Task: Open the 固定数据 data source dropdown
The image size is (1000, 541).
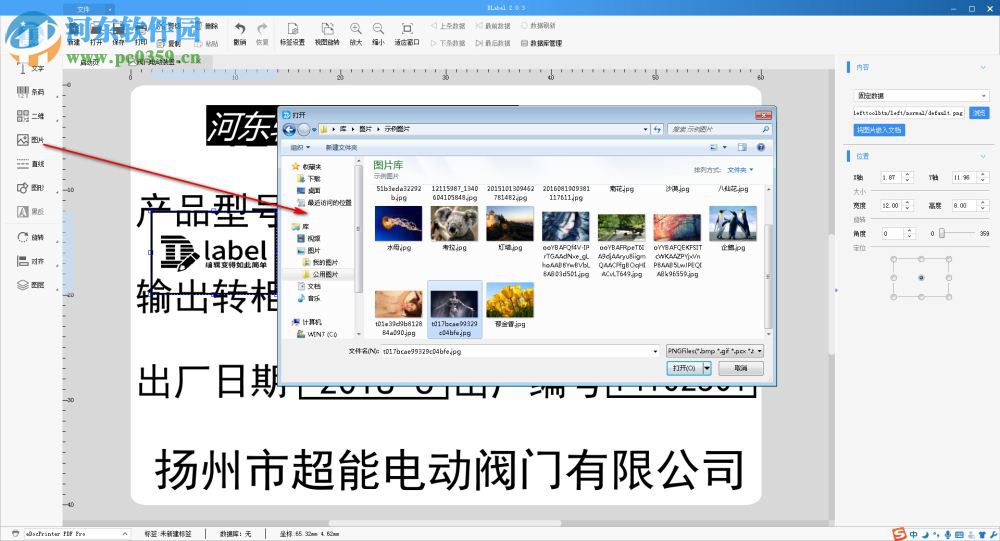Action: [x=921, y=95]
